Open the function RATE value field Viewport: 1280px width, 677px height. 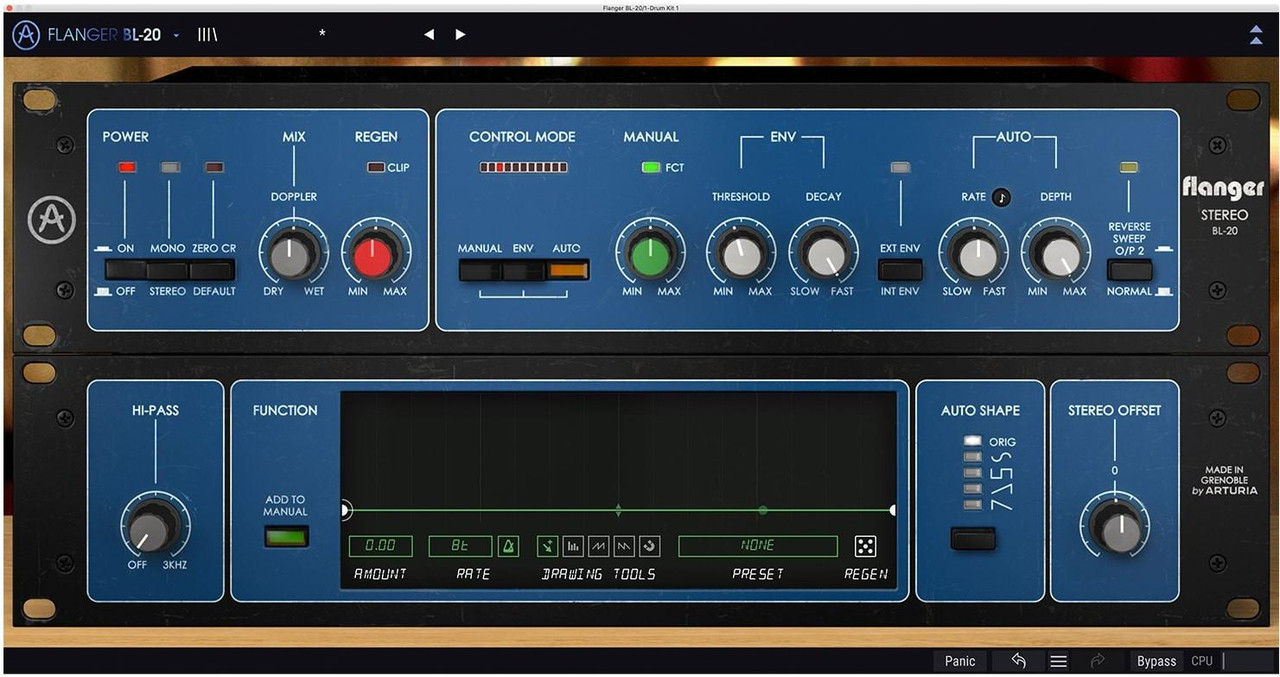pyautogui.click(x=460, y=546)
